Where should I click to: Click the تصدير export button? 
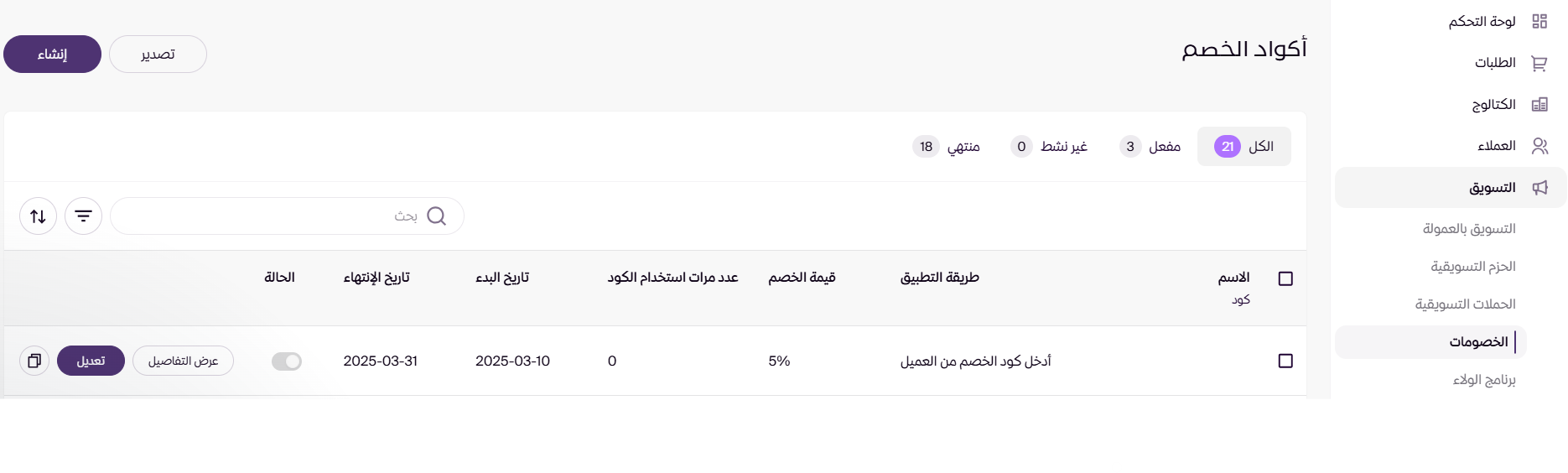(x=158, y=55)
